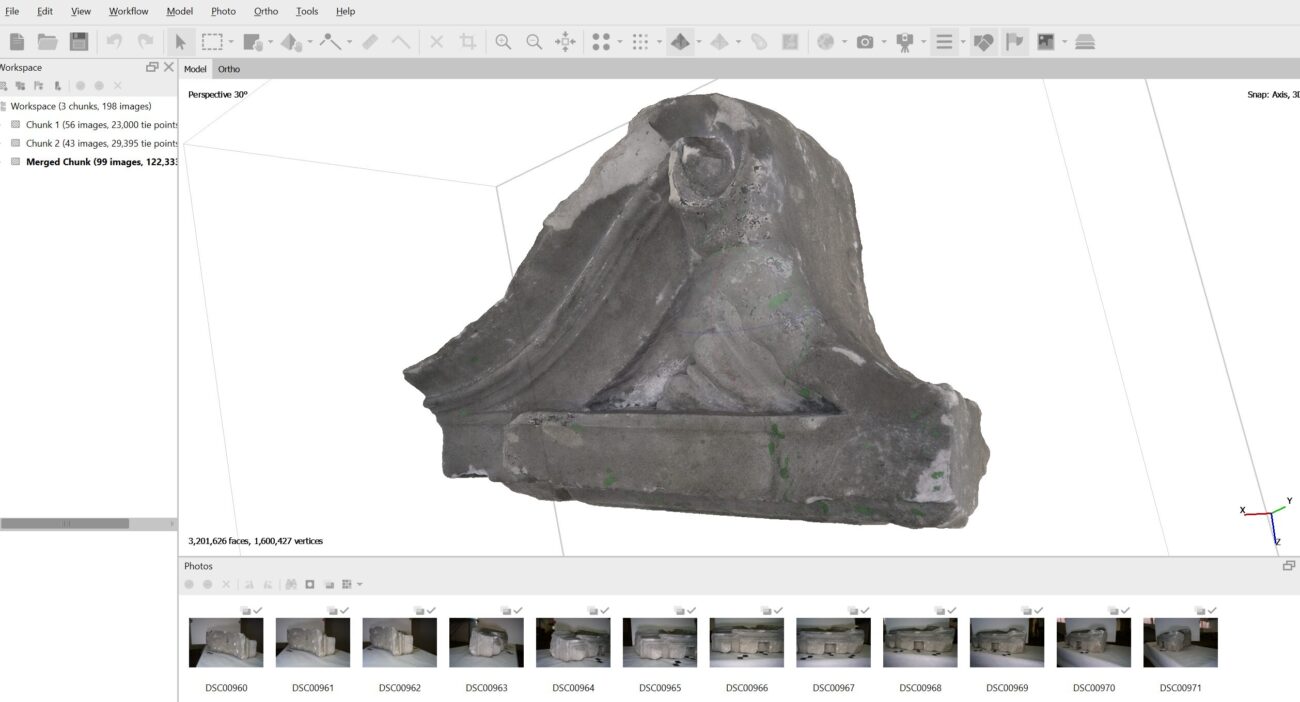The image size is (1300, 702).
Task: Toggle the textured model view button
Action: (x=681, y=42)
